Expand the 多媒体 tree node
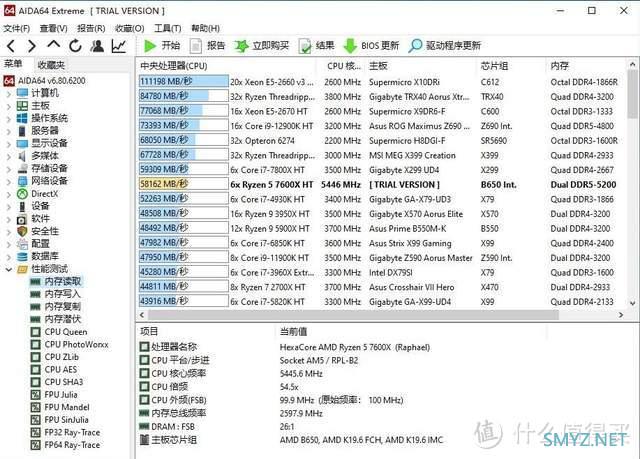 click(x=9, y=156)
